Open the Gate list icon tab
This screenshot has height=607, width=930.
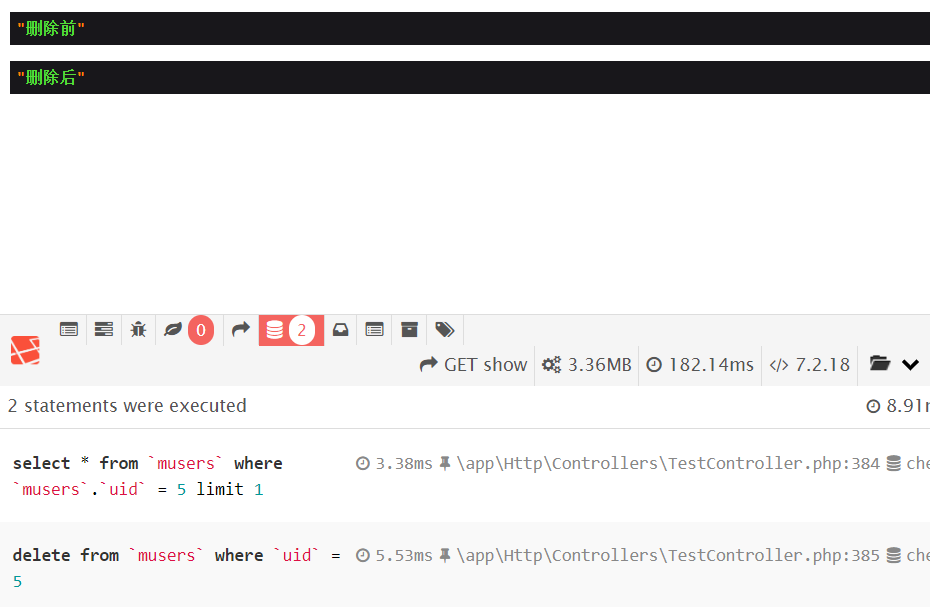pyautogui.click(x=374, y=329)
